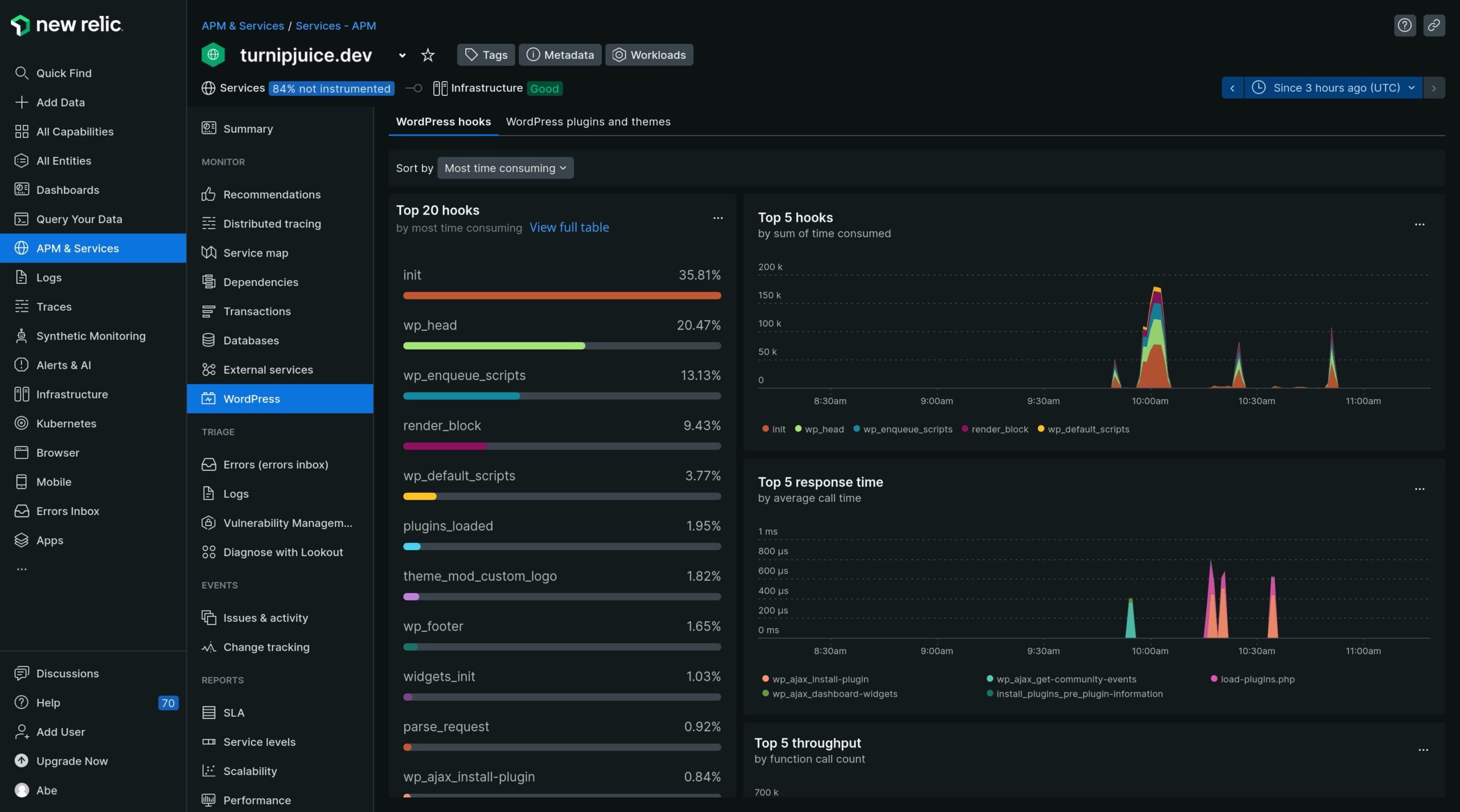Click the init hook progress bar

(x=562, y=294)
